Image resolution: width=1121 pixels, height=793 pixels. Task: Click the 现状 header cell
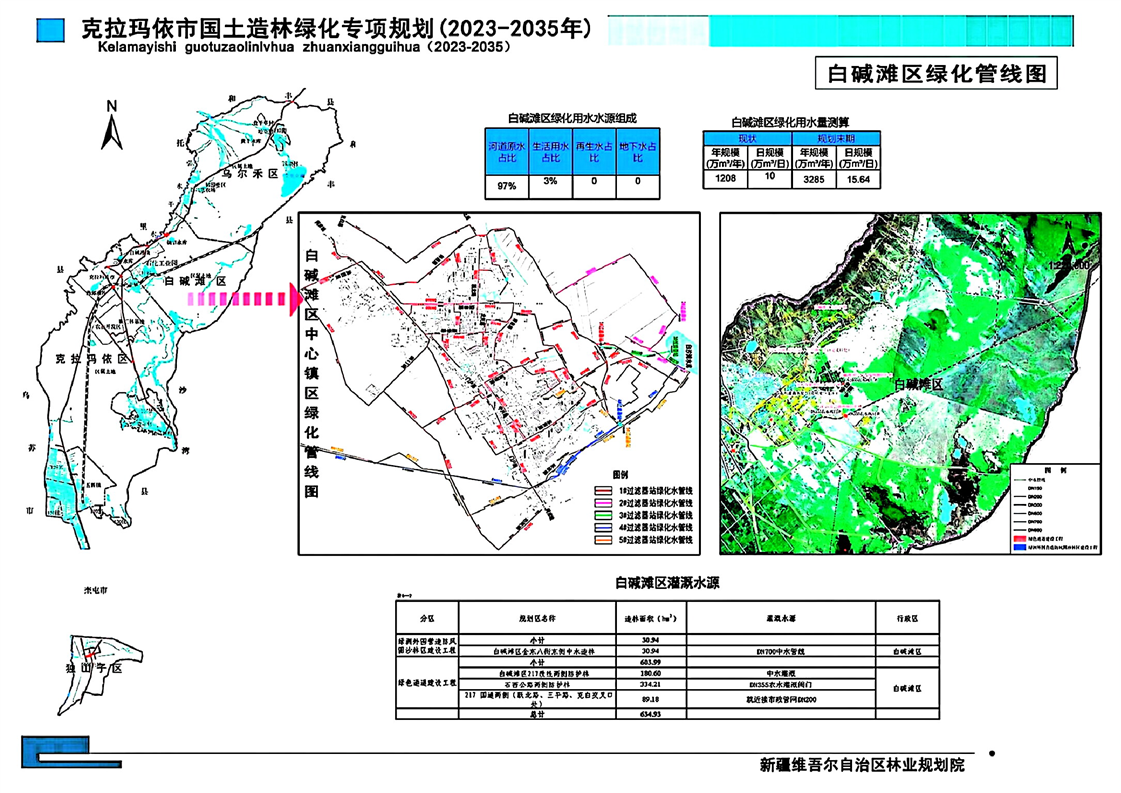coord(747,139)
